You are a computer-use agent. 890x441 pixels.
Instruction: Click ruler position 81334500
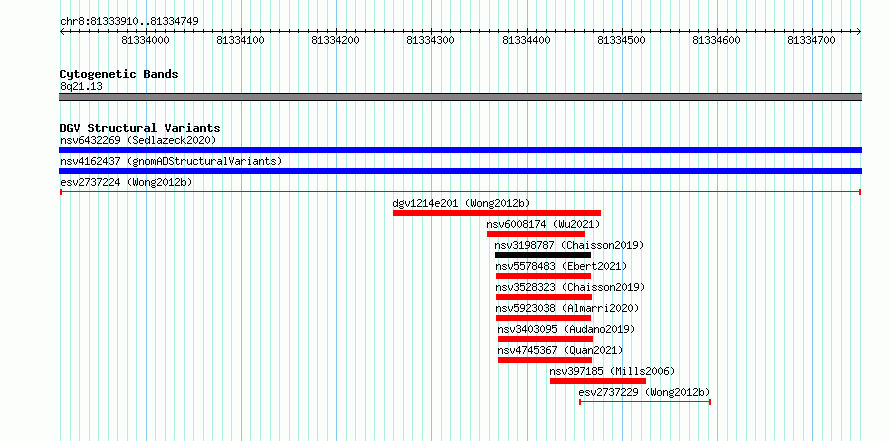622,40
